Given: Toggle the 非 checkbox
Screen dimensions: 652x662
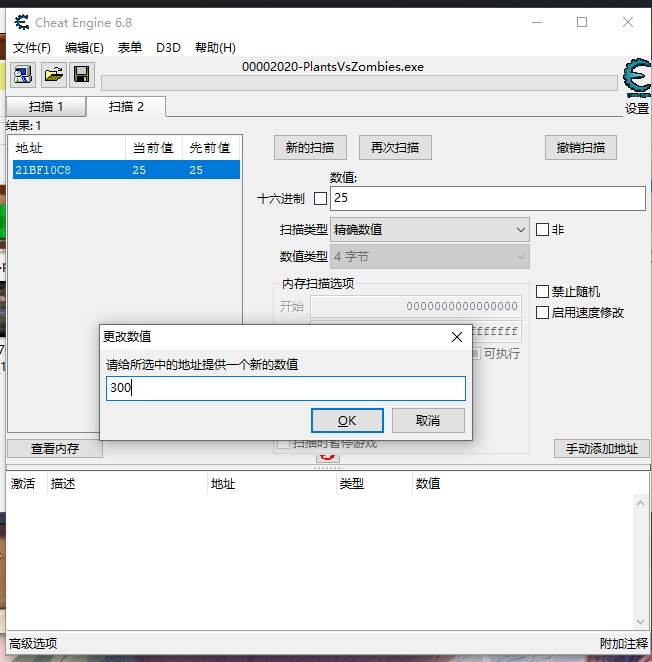Looking at the screenshot, I should coord(542,230).
